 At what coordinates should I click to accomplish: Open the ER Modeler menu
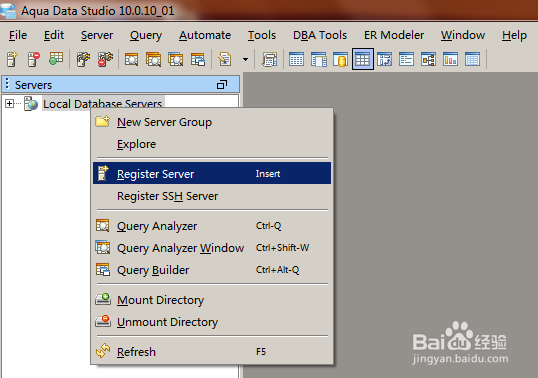394,35
